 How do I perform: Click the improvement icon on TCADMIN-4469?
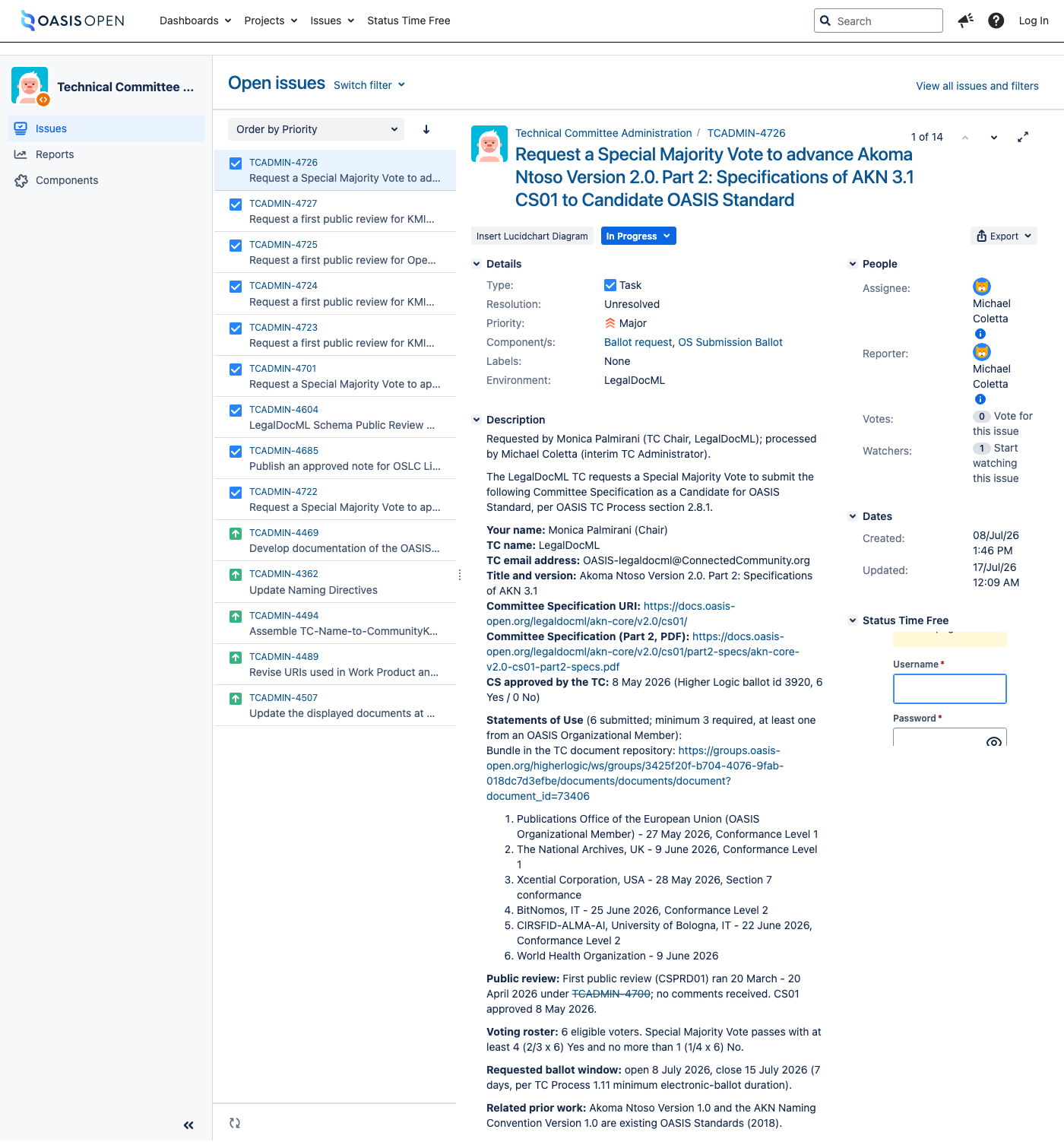[x=236, y=534]
